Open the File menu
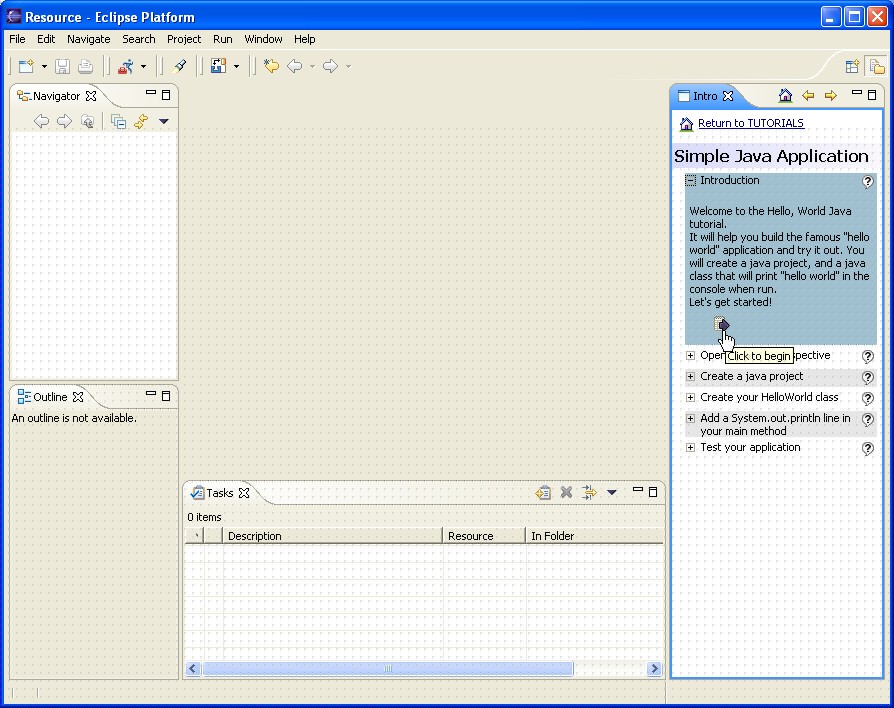 18,39
